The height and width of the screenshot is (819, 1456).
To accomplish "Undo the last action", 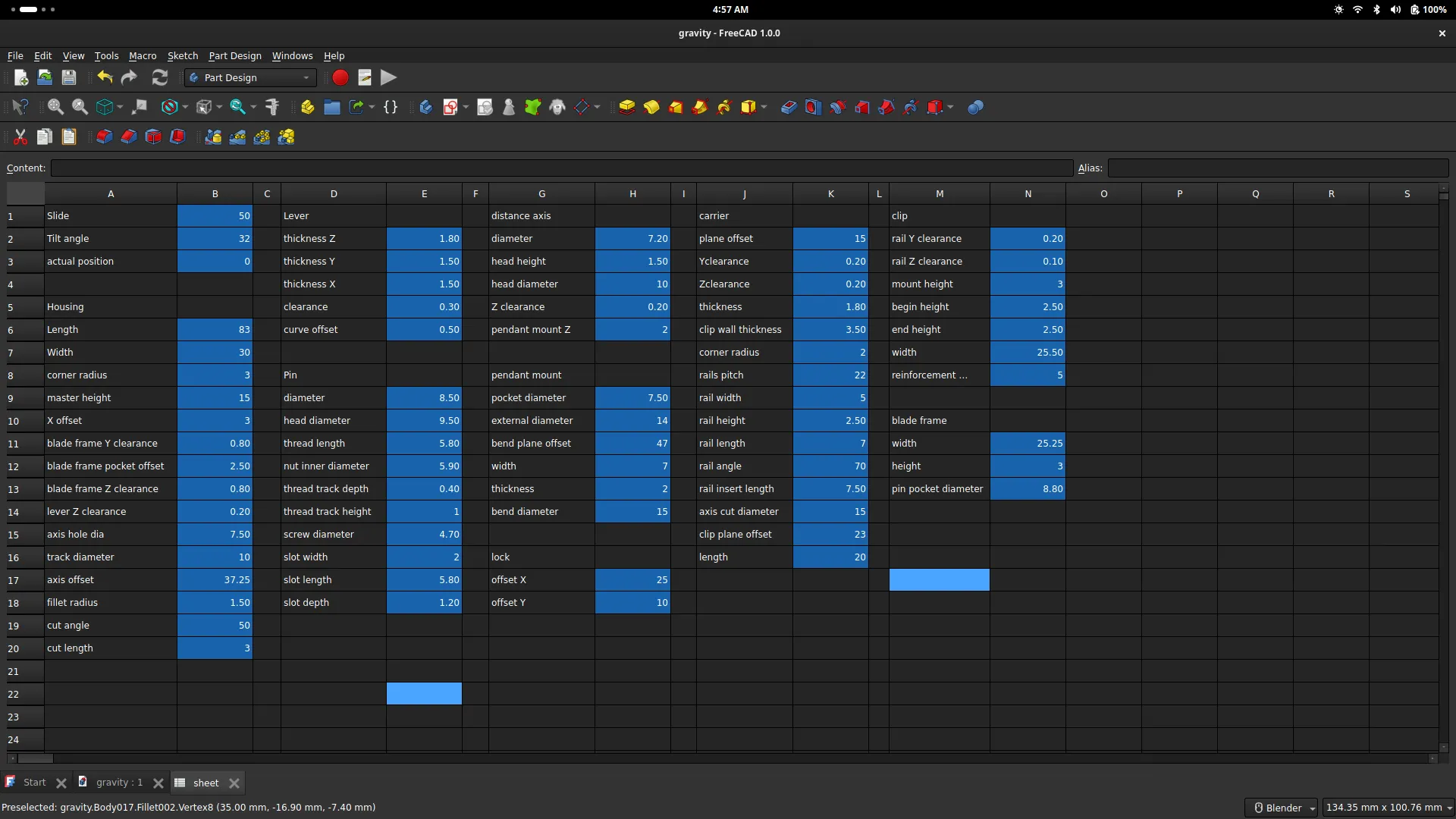I will pyautogui.click(x=105, y=77).
